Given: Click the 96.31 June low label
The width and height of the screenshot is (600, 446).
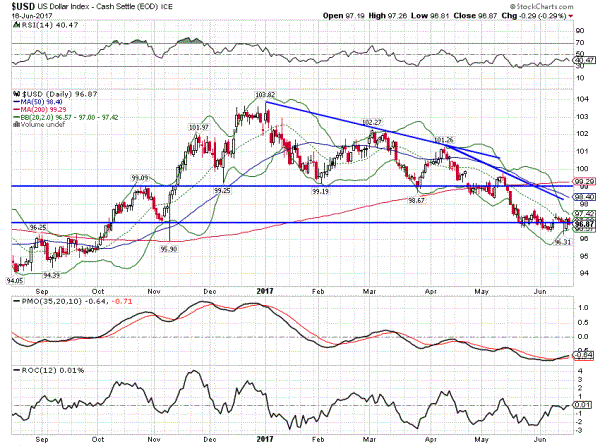Looking at the screenshot, I should [x=563, y=242].
